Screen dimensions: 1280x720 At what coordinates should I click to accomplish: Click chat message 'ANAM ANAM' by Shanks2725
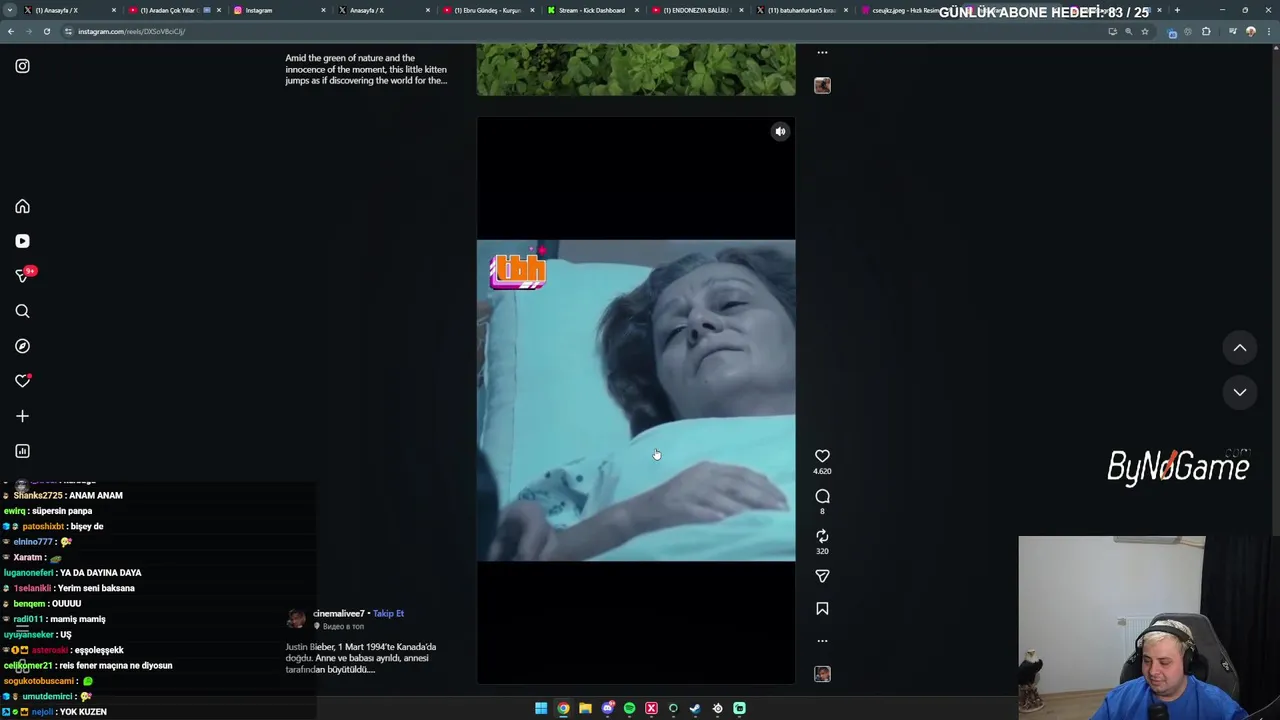coord(96,496)
